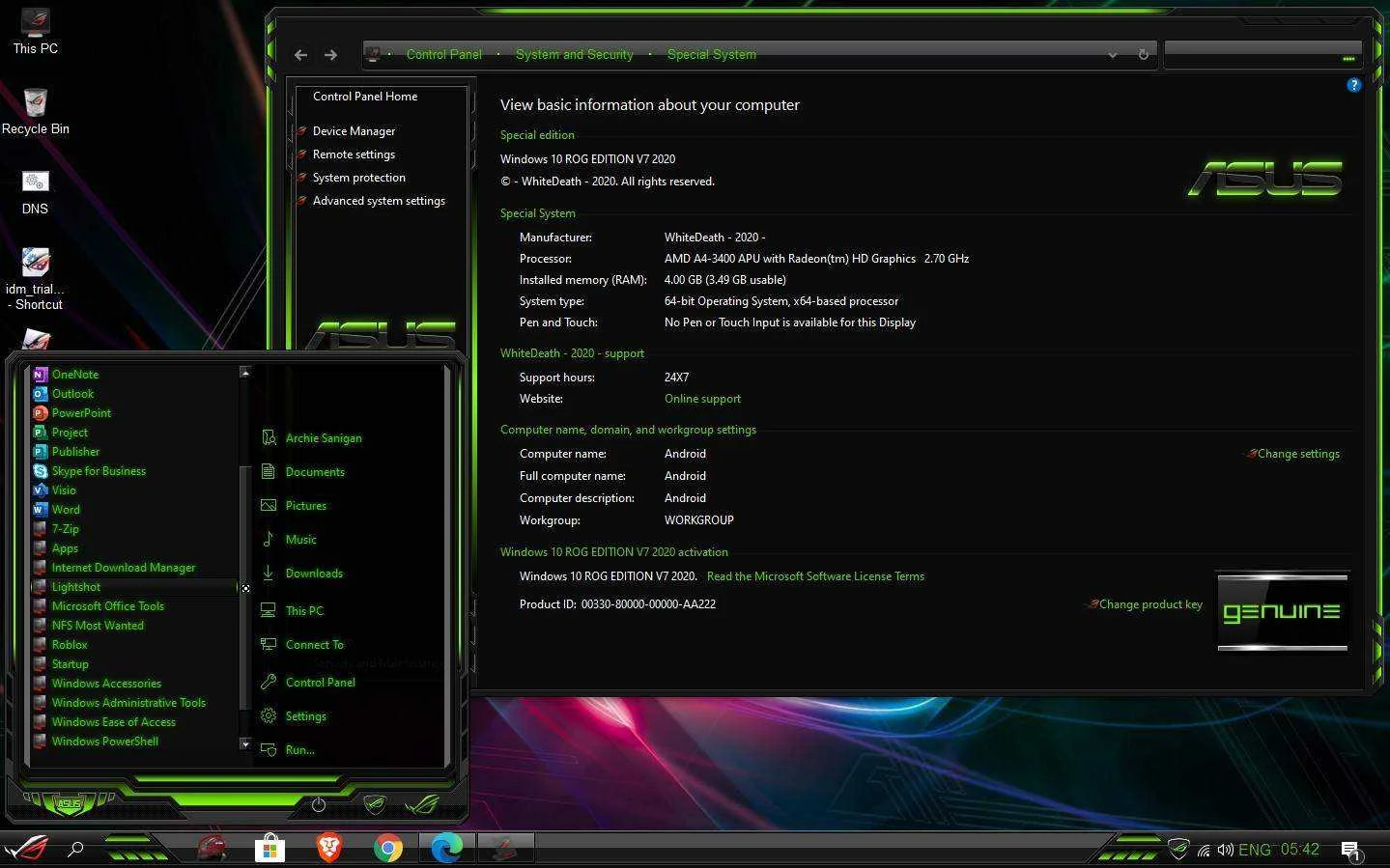Screen dimensions: 1390x868
Task: Open This PC from start menu
Action: [x=292, y=611]
